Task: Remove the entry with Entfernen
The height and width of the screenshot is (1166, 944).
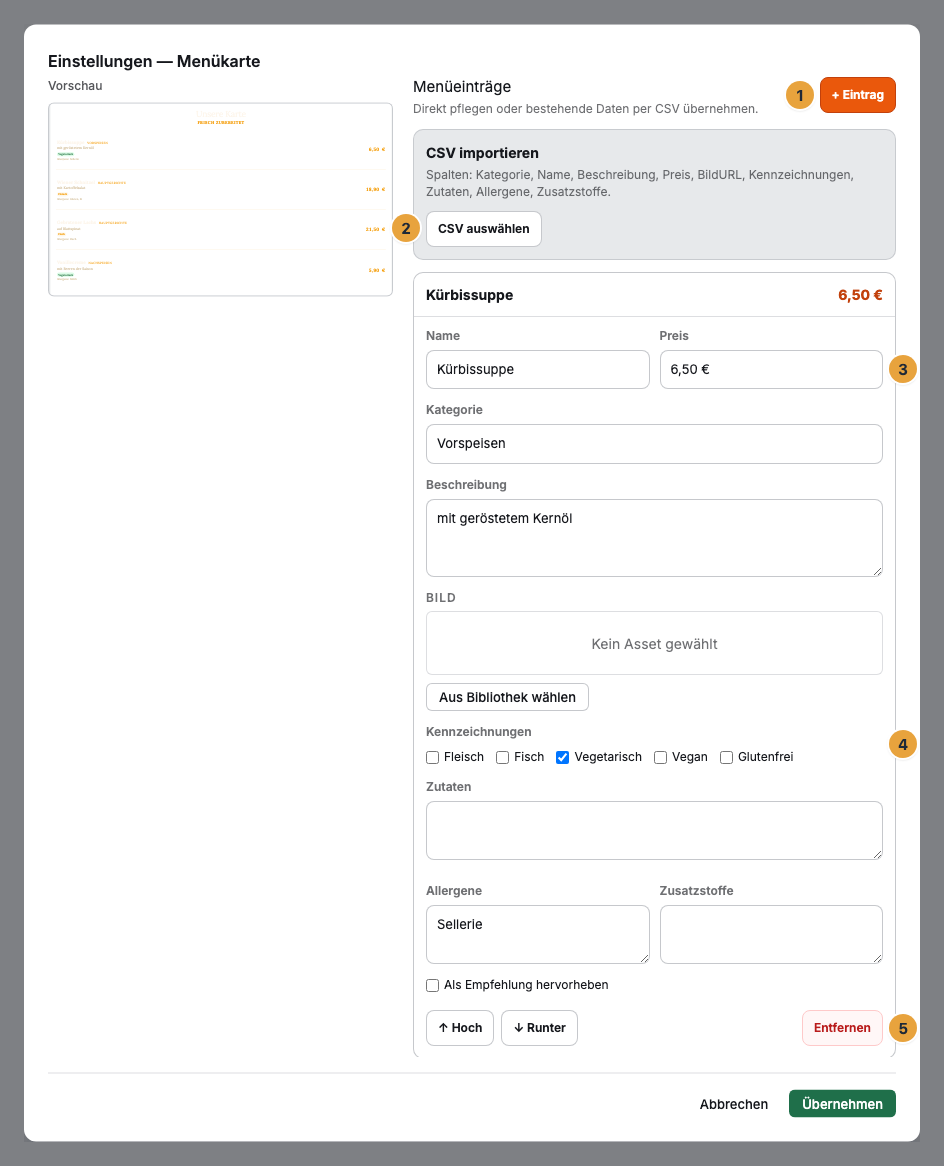Action: pos(842,1028)
